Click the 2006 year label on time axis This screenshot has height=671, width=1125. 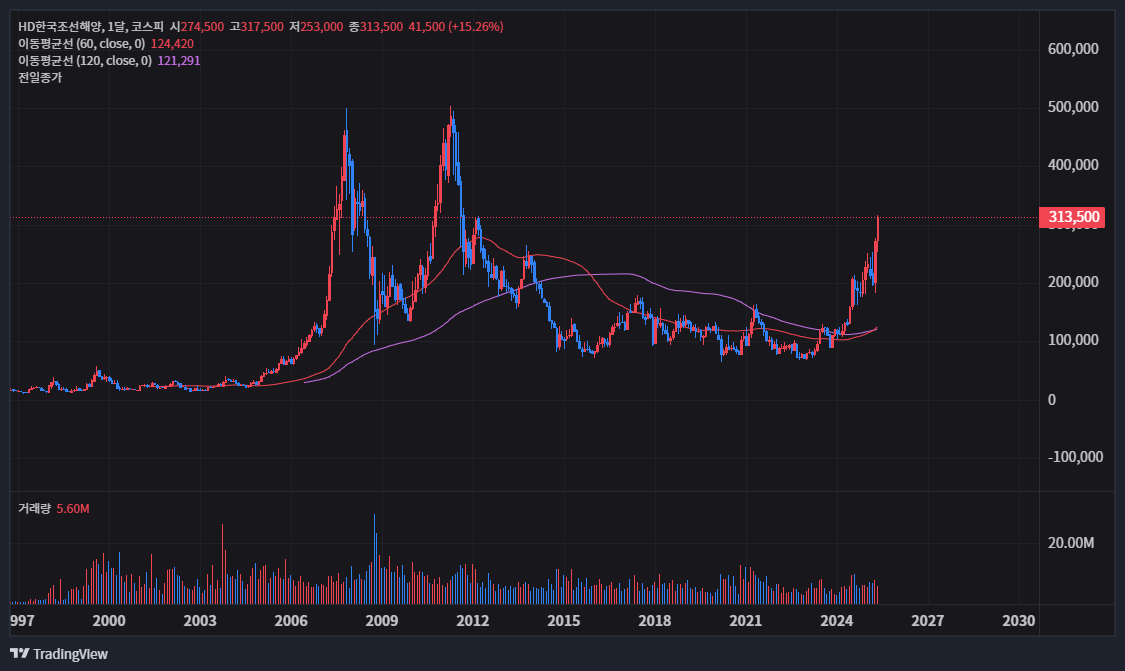[291, 621]
